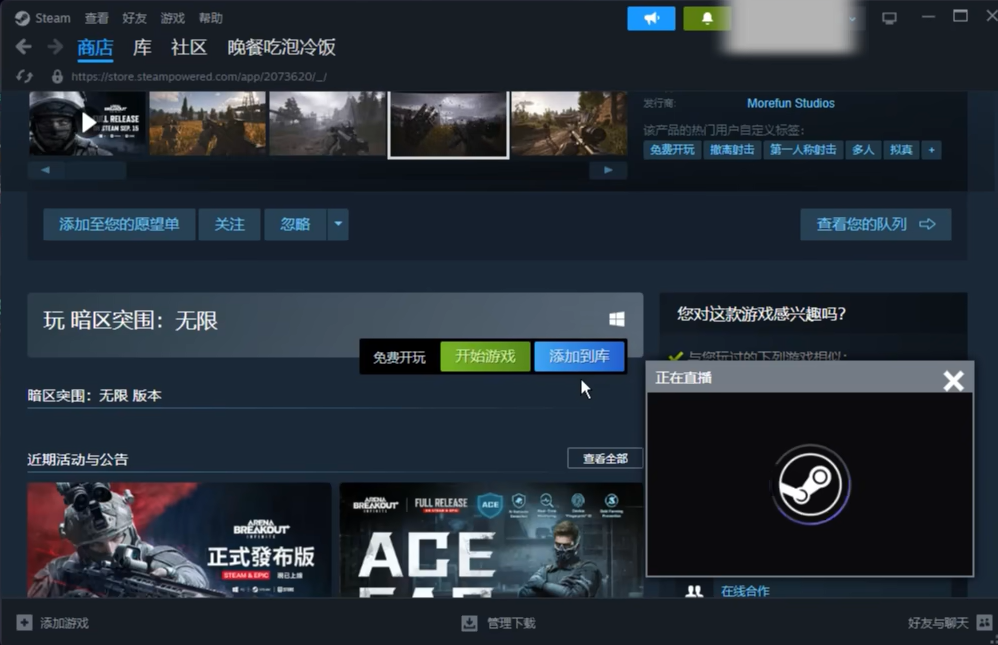Viewport: 998px width, 645px height.
Task: Open the 库 library tab
Action: pos(142,47)
